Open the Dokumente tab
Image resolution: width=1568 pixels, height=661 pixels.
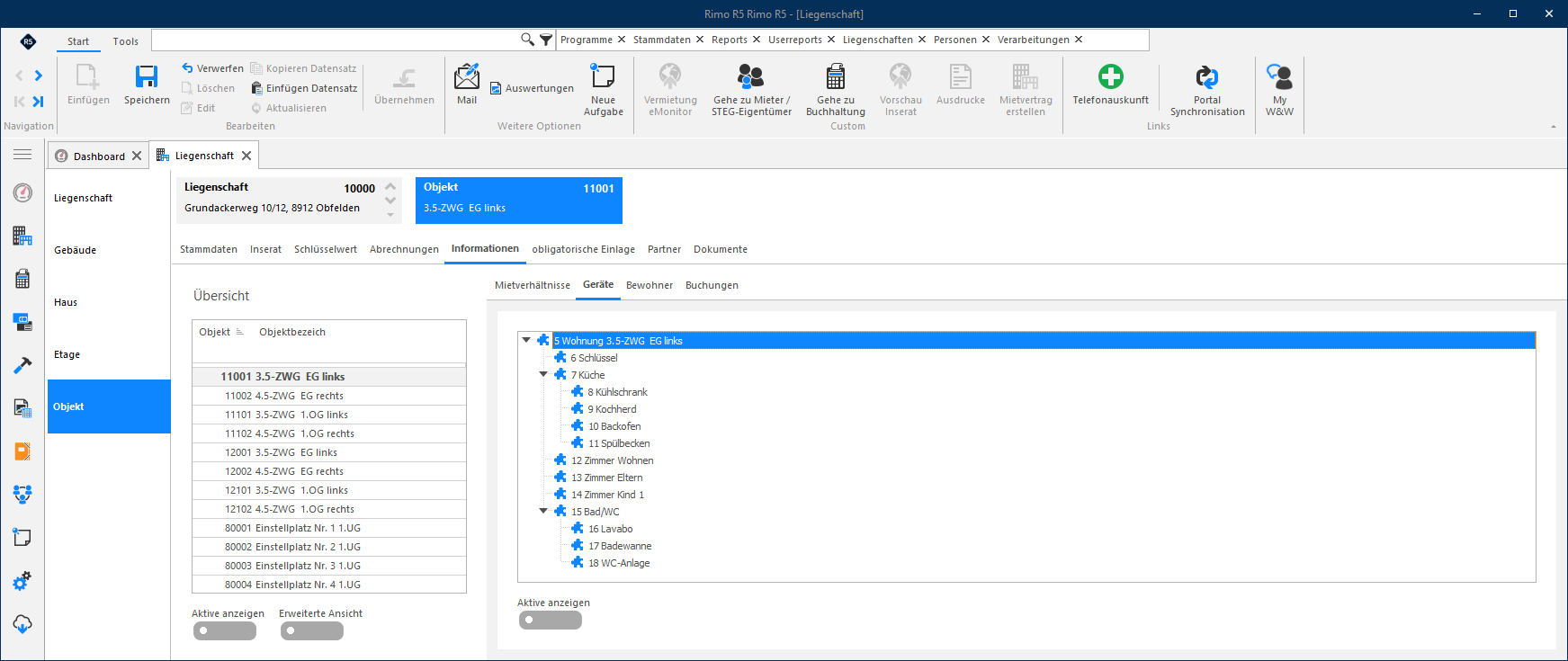click(721, 249)
